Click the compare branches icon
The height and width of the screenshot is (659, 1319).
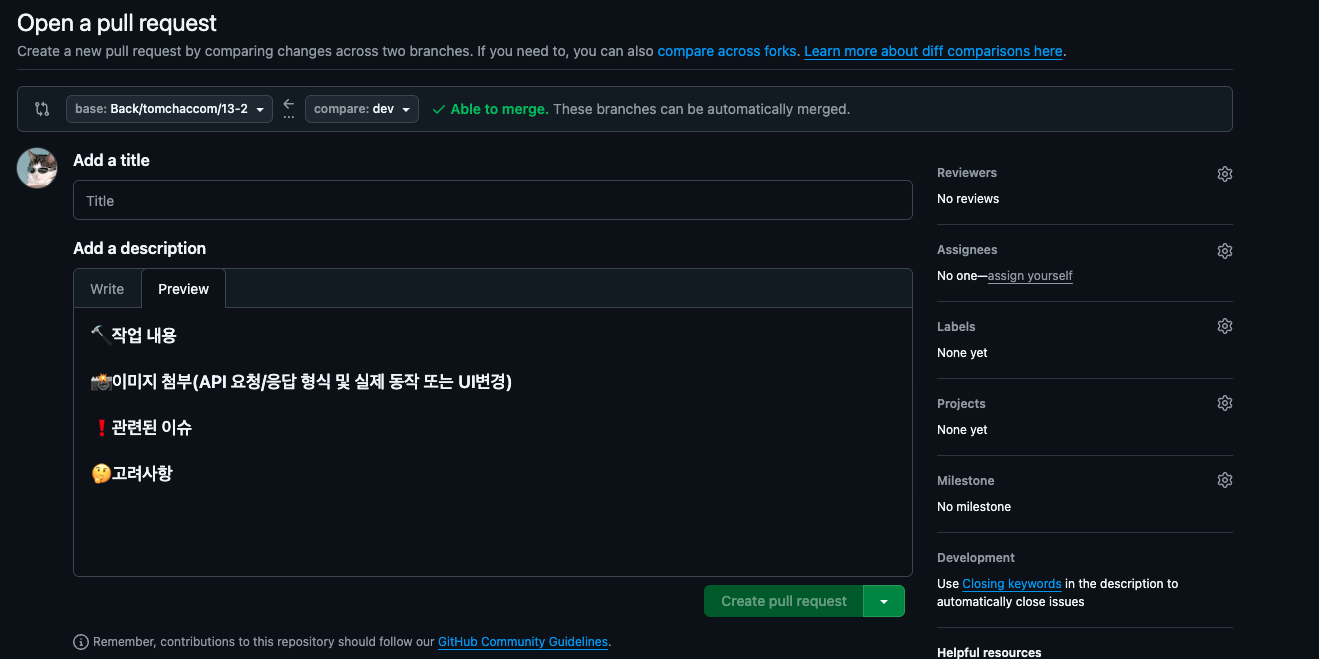click(42, 109)
